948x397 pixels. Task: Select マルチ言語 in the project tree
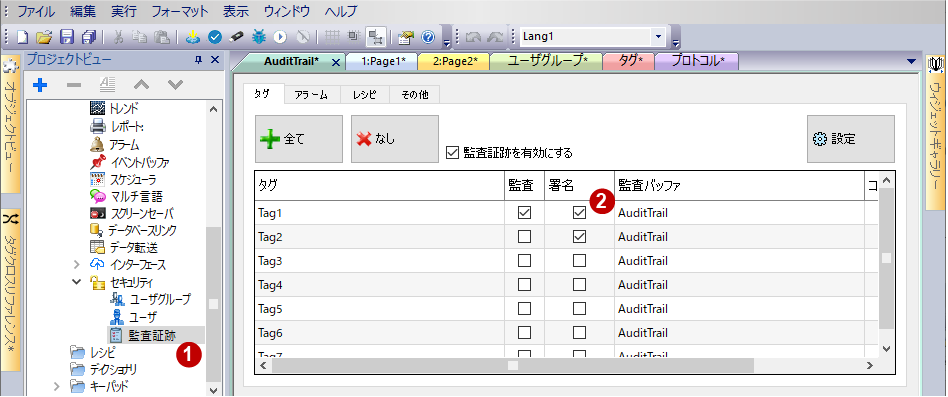point(126,196)
